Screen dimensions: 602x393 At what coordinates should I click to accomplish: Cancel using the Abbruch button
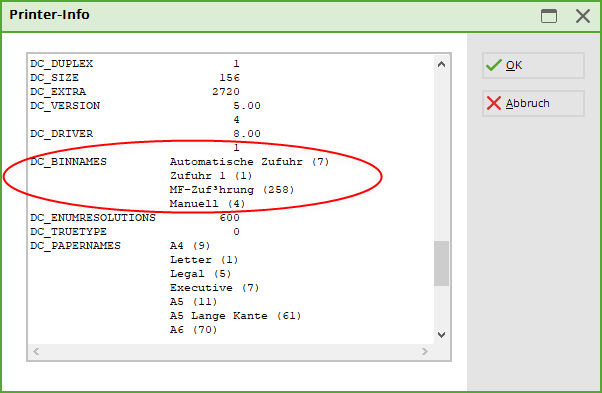533,103
